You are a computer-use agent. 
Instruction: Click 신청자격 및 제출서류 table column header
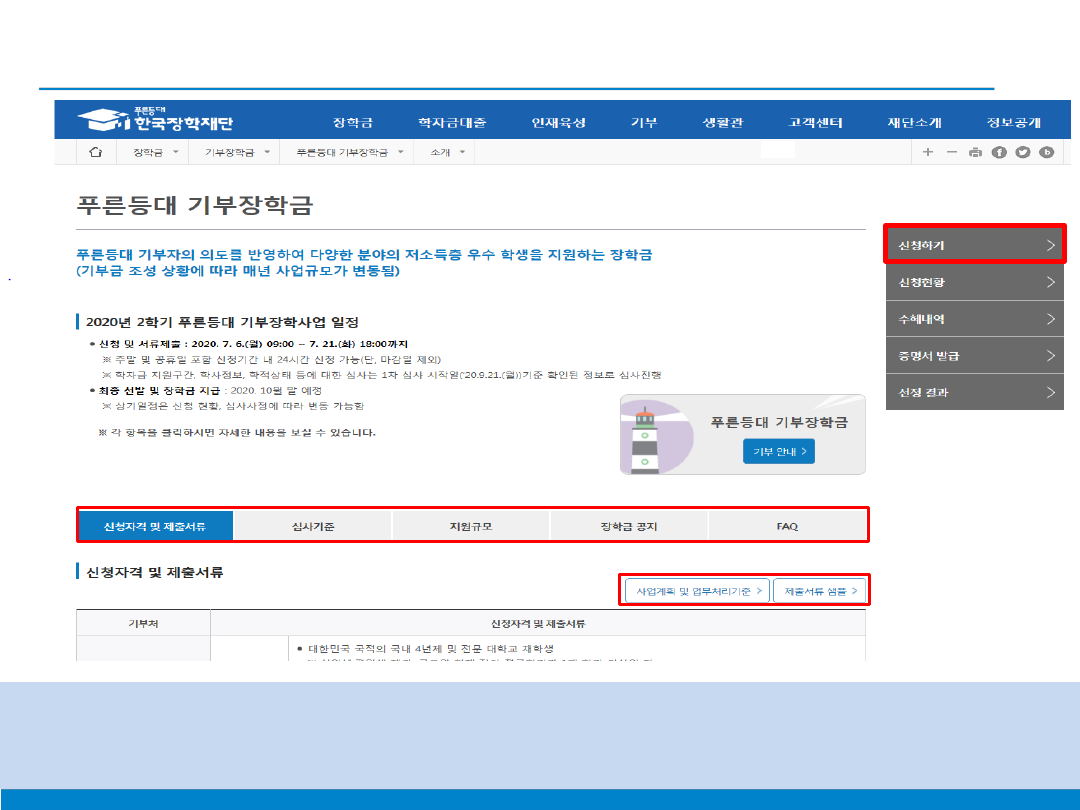538,623
